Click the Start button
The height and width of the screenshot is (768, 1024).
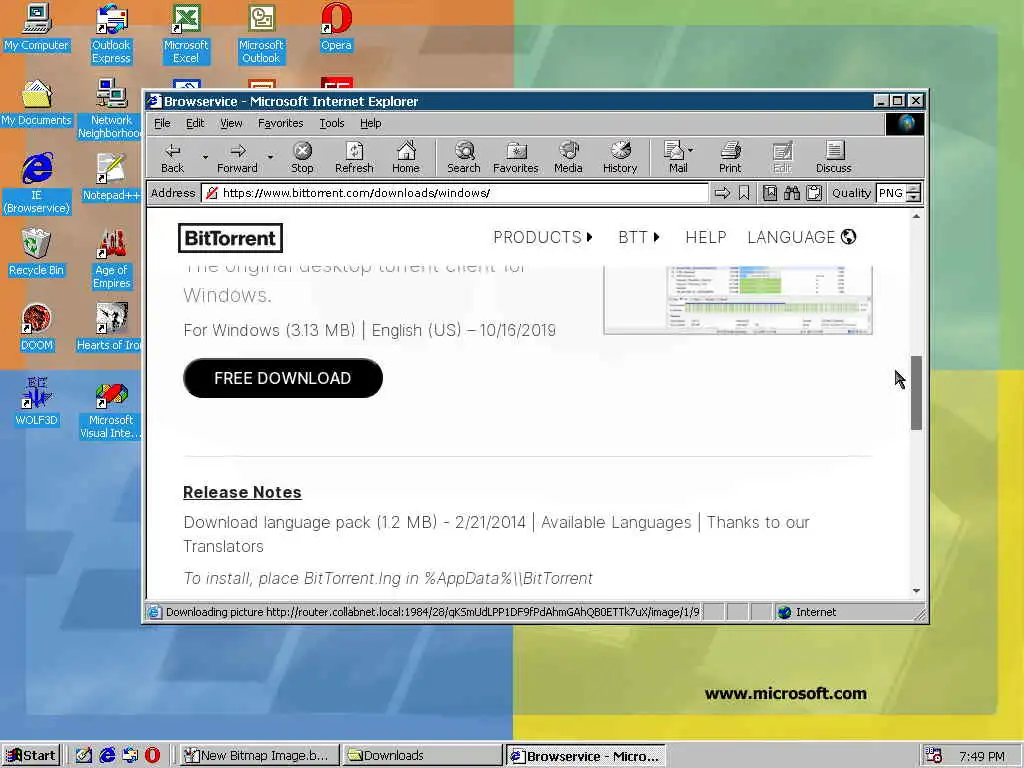pos(31,756)
